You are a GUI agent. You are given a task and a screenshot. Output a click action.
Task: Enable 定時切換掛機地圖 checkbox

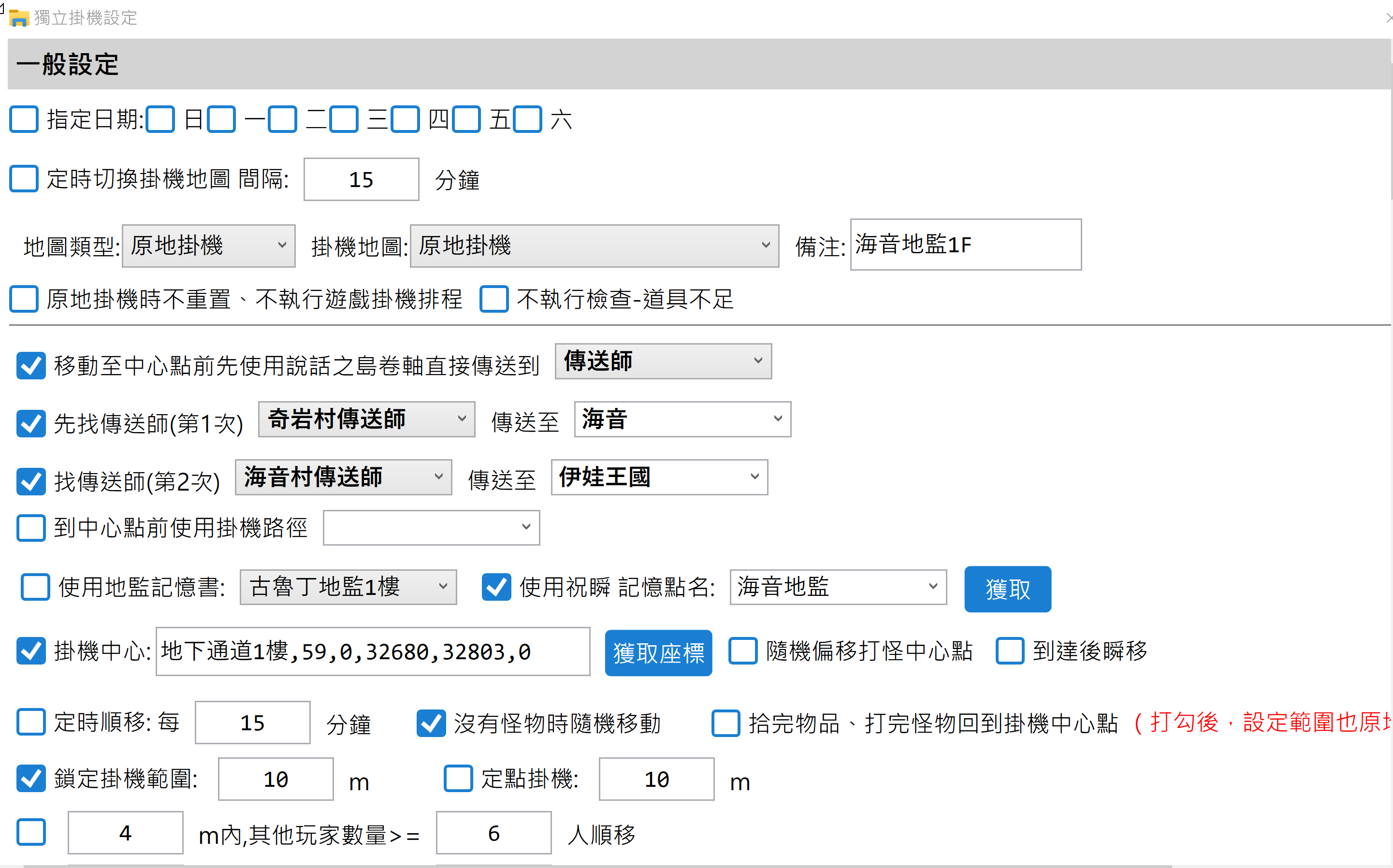click(x=24, y=178)
